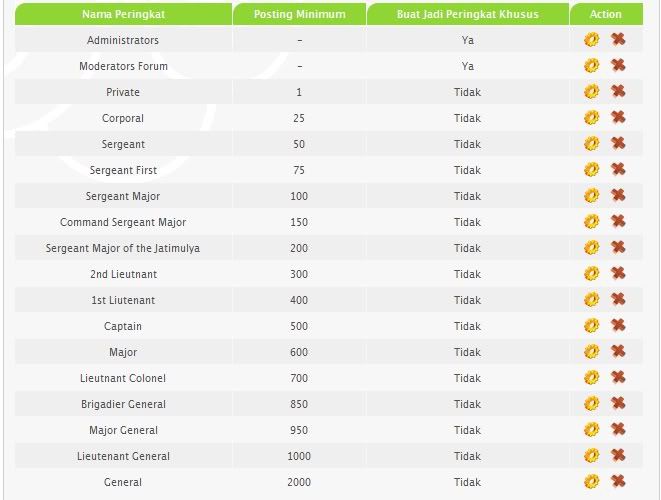Click the Nama Peringkat column header

point(123,14)
